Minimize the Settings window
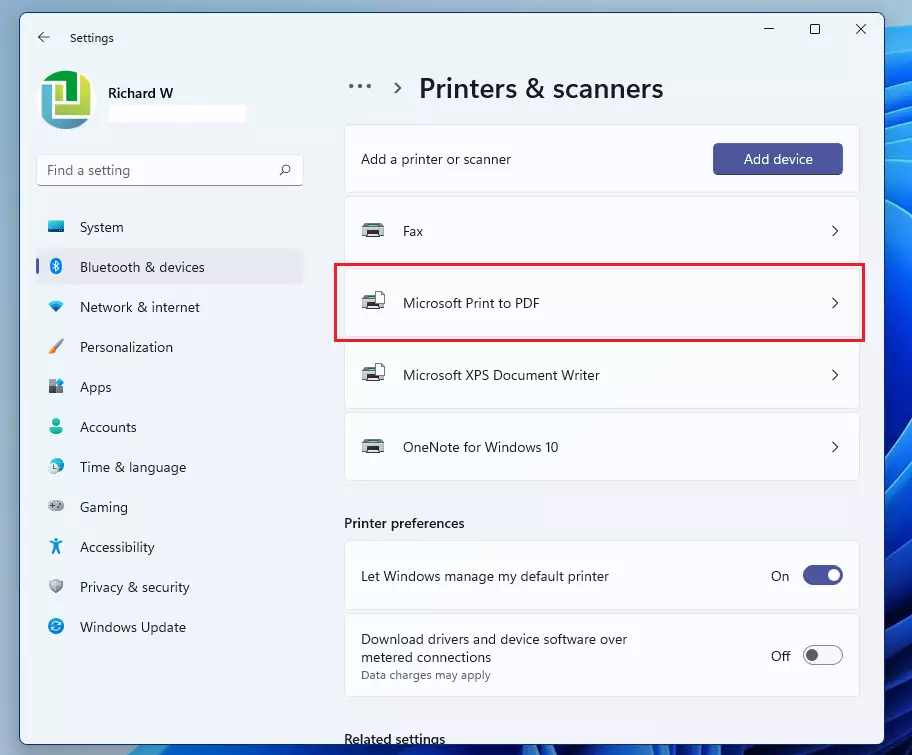Viewport: 912px width, 755px height. (x=769, y=29)
